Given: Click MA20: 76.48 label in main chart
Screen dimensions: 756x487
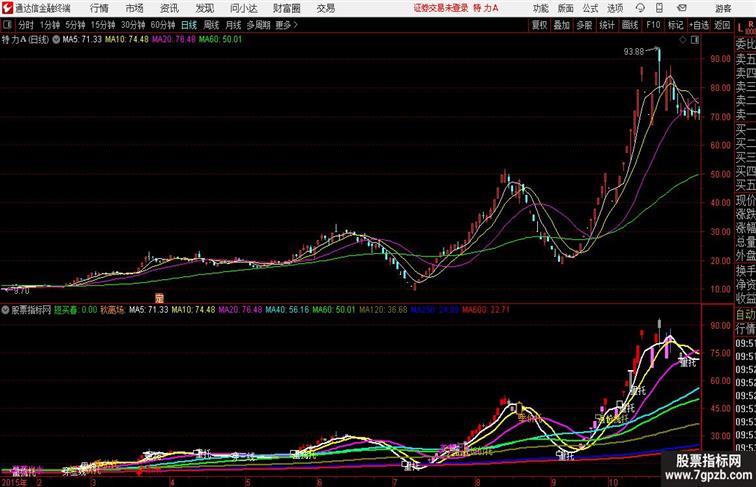Looking at the screenshot, I should coord(174,40).
